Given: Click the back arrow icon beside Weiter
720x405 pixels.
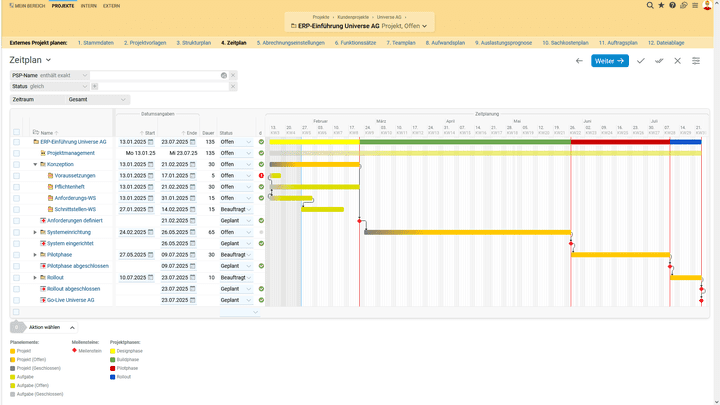Looking at the screenshot, I should 579,61.
